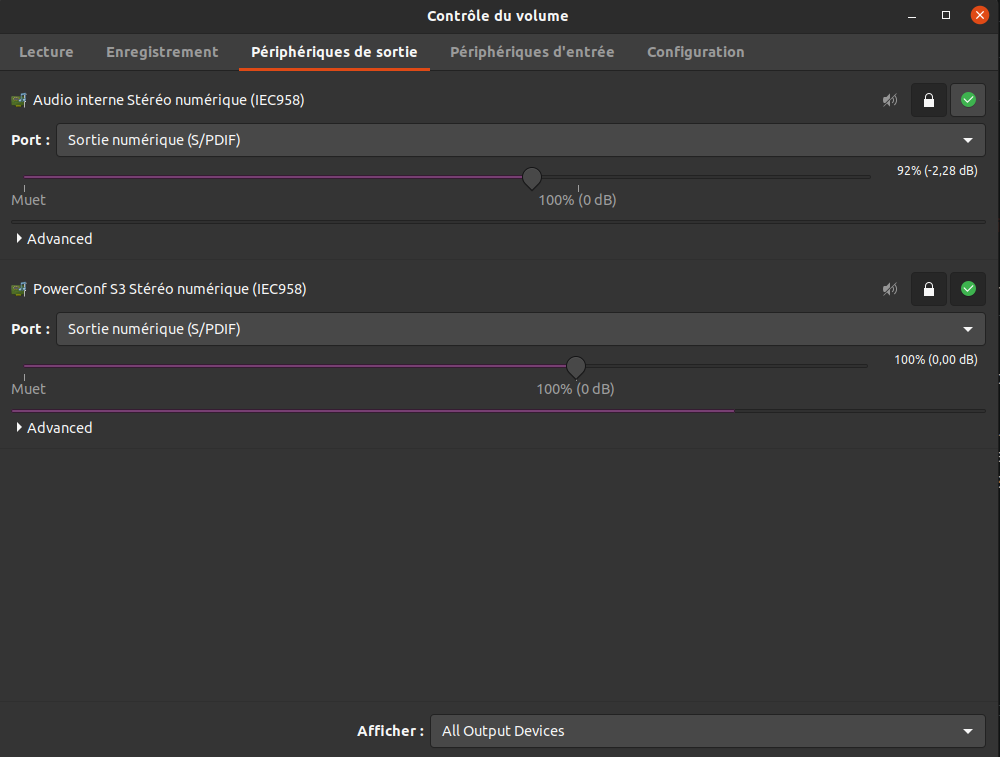
Task: Open the Afficher All Output Devices dropdown
Action: (x=707, y=731)
